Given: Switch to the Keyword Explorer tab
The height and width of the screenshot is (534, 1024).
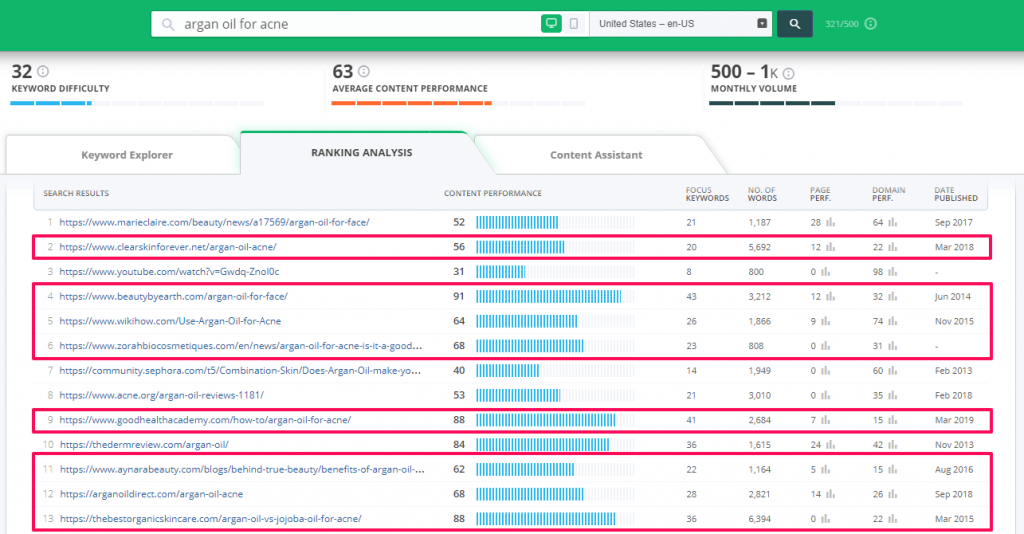Looking at the screenshot, I should (127, 155).
